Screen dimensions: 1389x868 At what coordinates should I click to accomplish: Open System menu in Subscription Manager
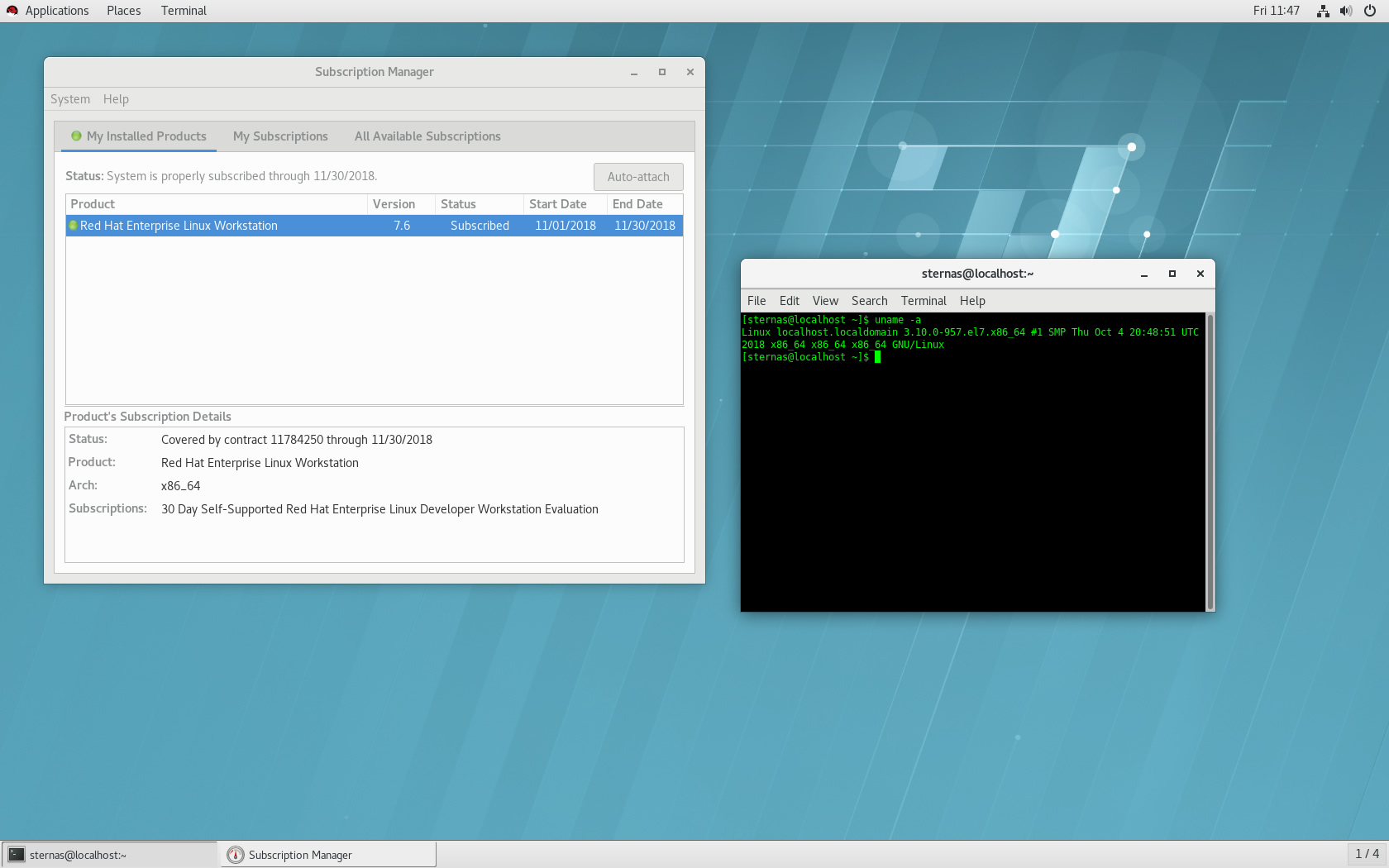click(x=70, y=99)
